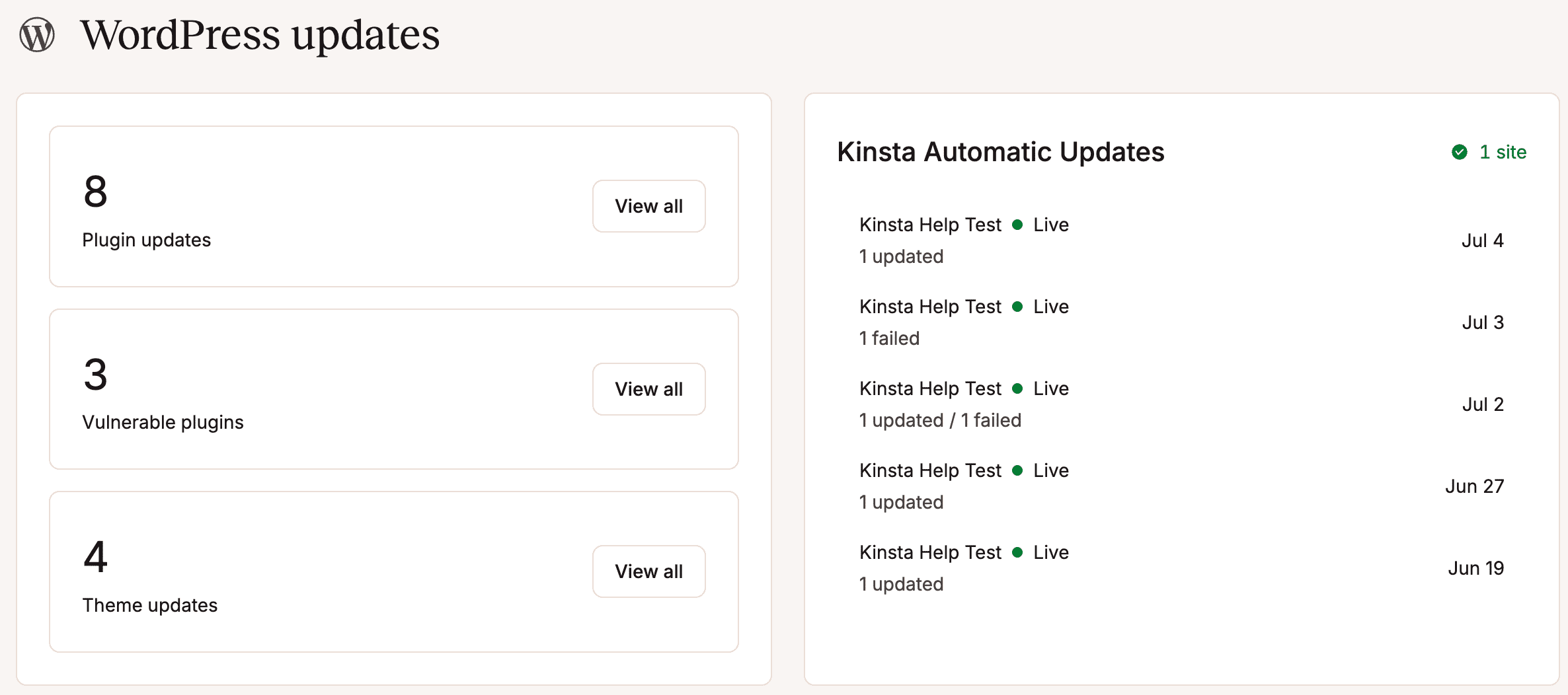
Task: Click View all under Theme updates
Action: pos(648,571)
